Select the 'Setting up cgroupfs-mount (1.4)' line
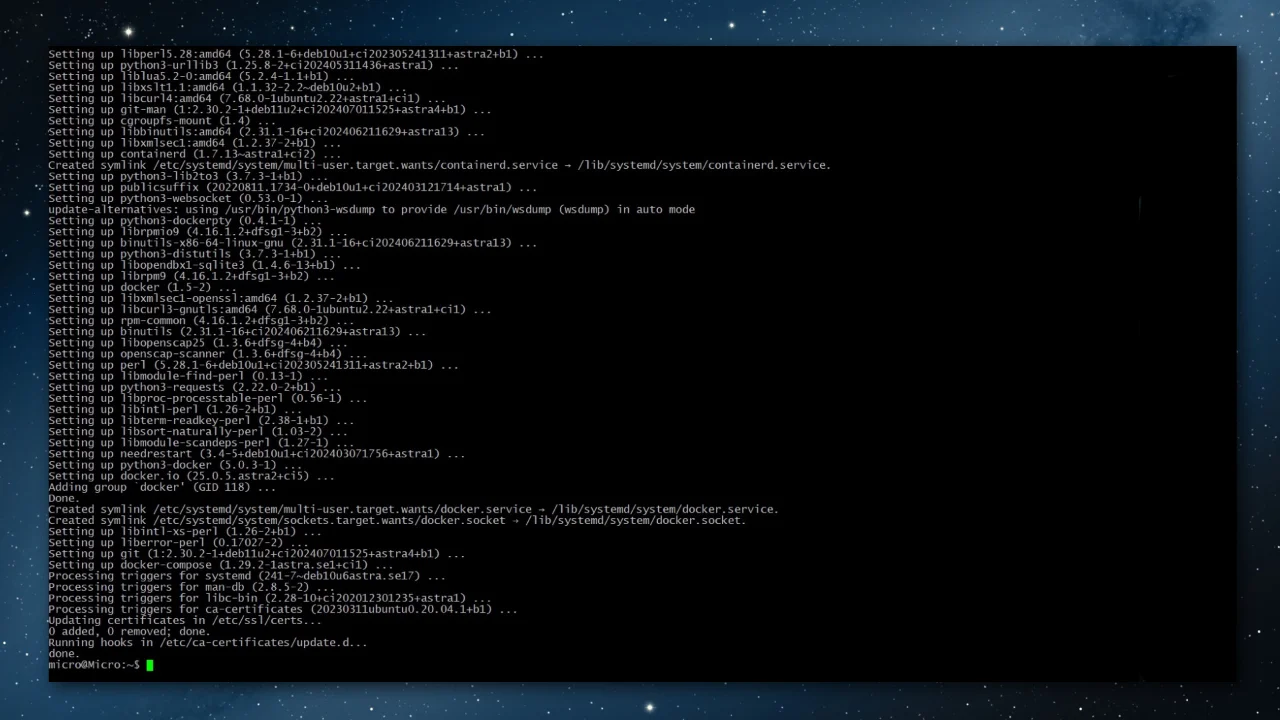 tap(162, 120)
